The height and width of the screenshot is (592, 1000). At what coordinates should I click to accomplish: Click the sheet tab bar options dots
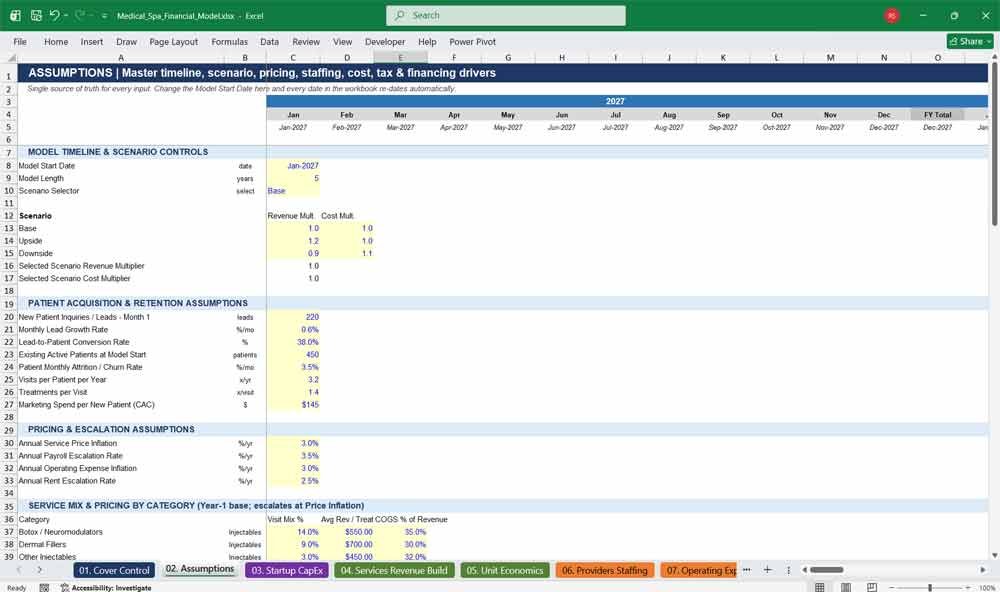point(788,570)
